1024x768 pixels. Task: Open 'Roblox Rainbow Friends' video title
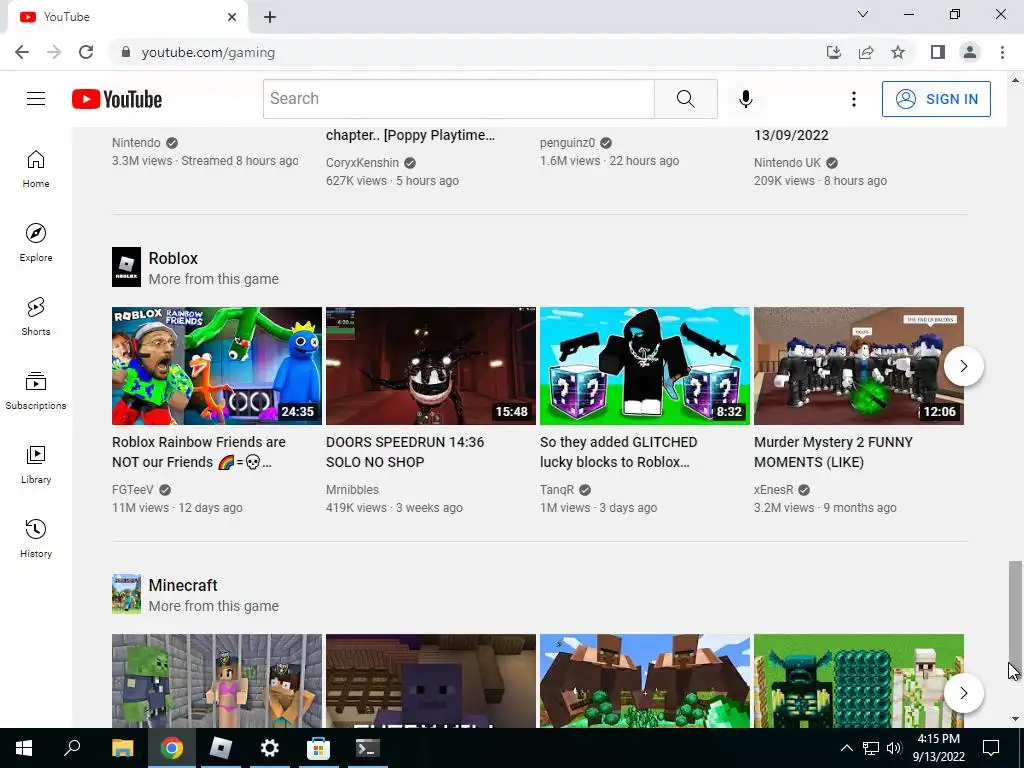199,452
